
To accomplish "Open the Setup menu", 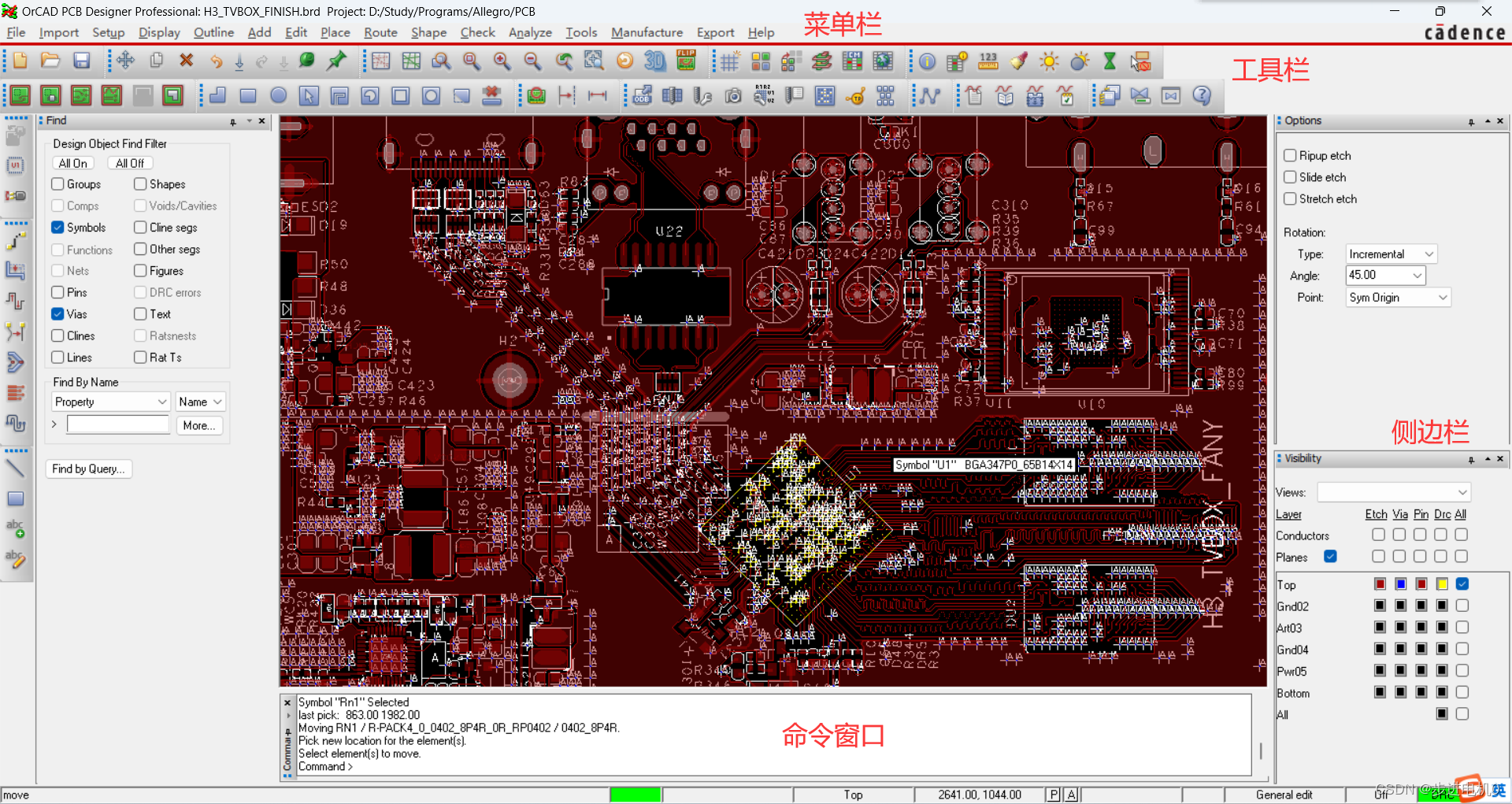I will [x=108, y=32].
